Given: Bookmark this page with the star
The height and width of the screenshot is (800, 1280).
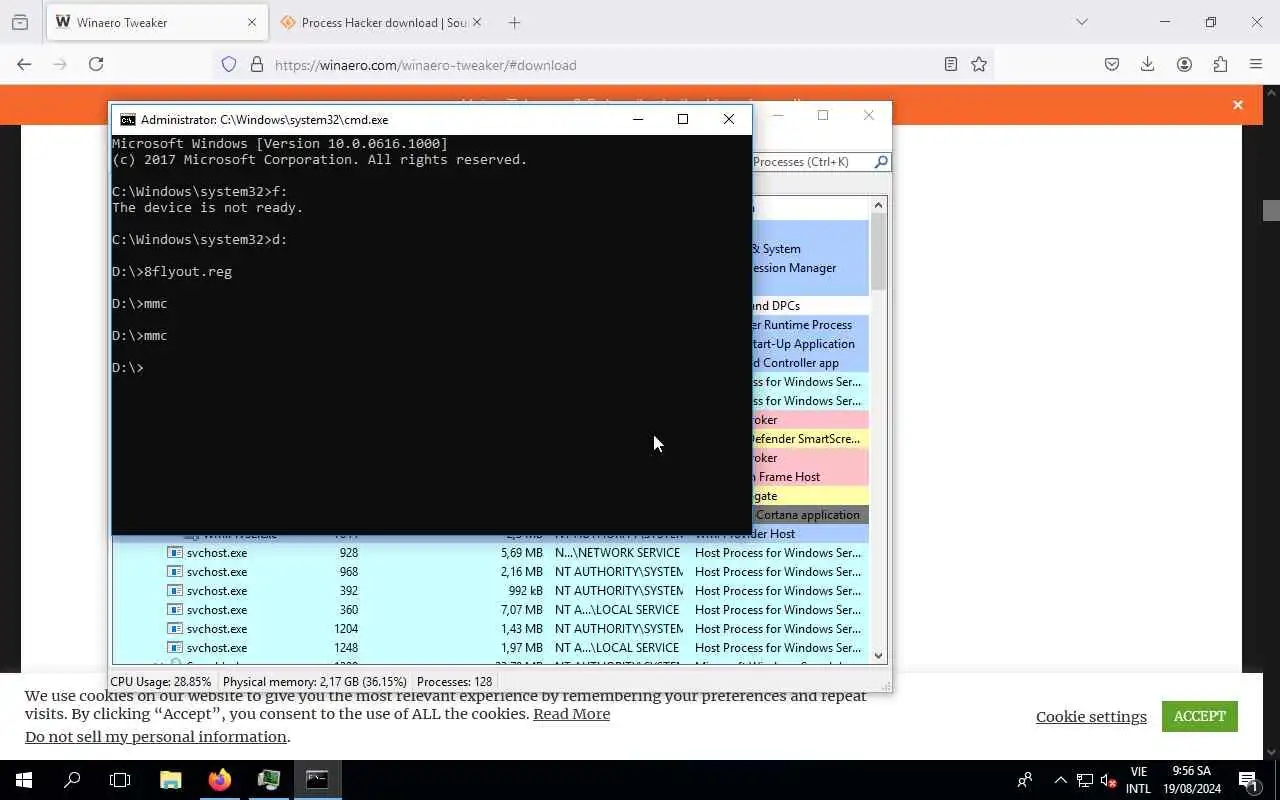Looking at the screenshot, I should pos(979,64).
